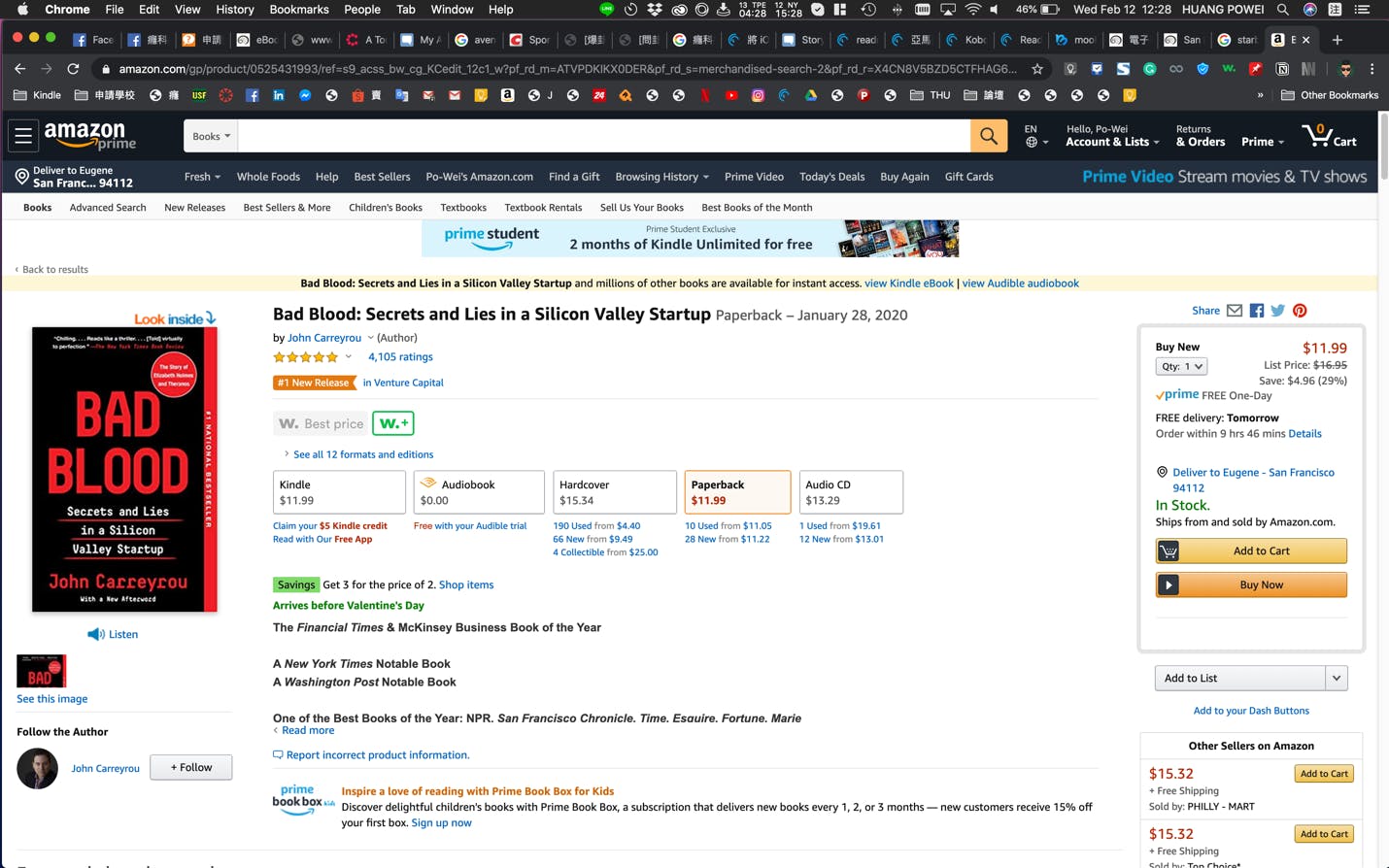Open the Qty quantity dropdown
Viewport: 1389px width, 868px height.
(x=1181, y=366)
